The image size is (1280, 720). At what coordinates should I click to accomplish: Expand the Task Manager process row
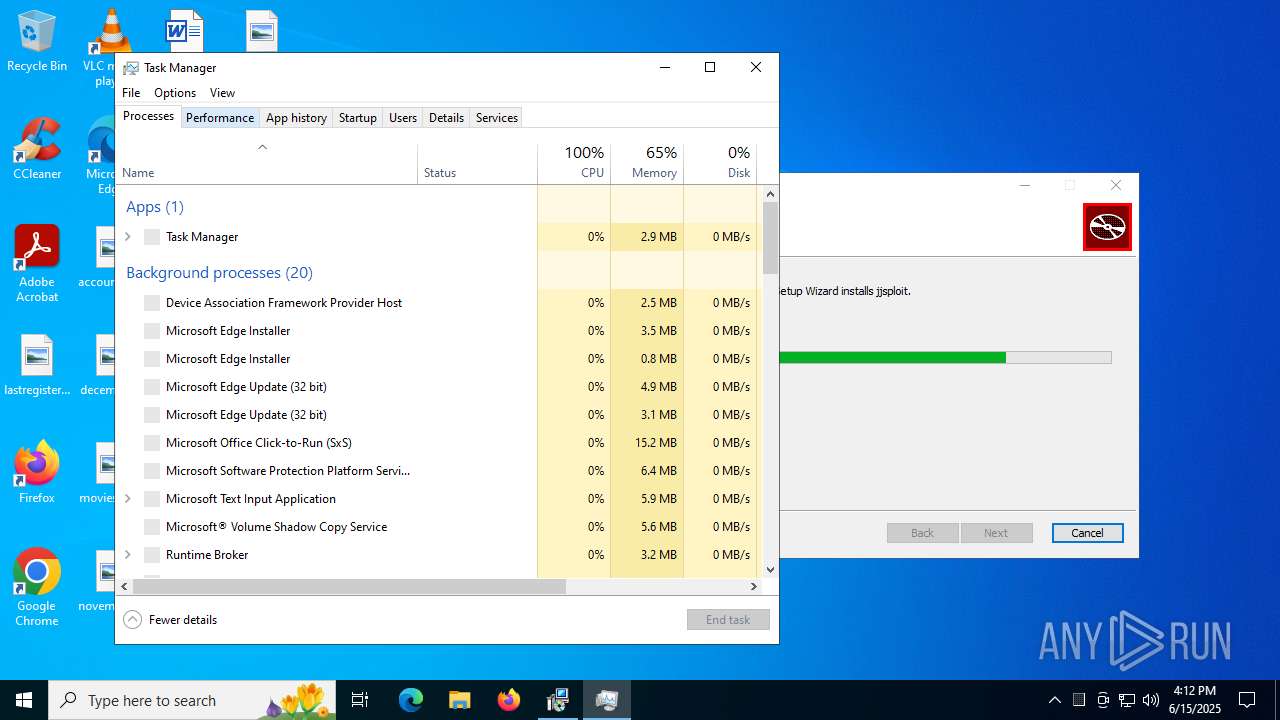128,237
